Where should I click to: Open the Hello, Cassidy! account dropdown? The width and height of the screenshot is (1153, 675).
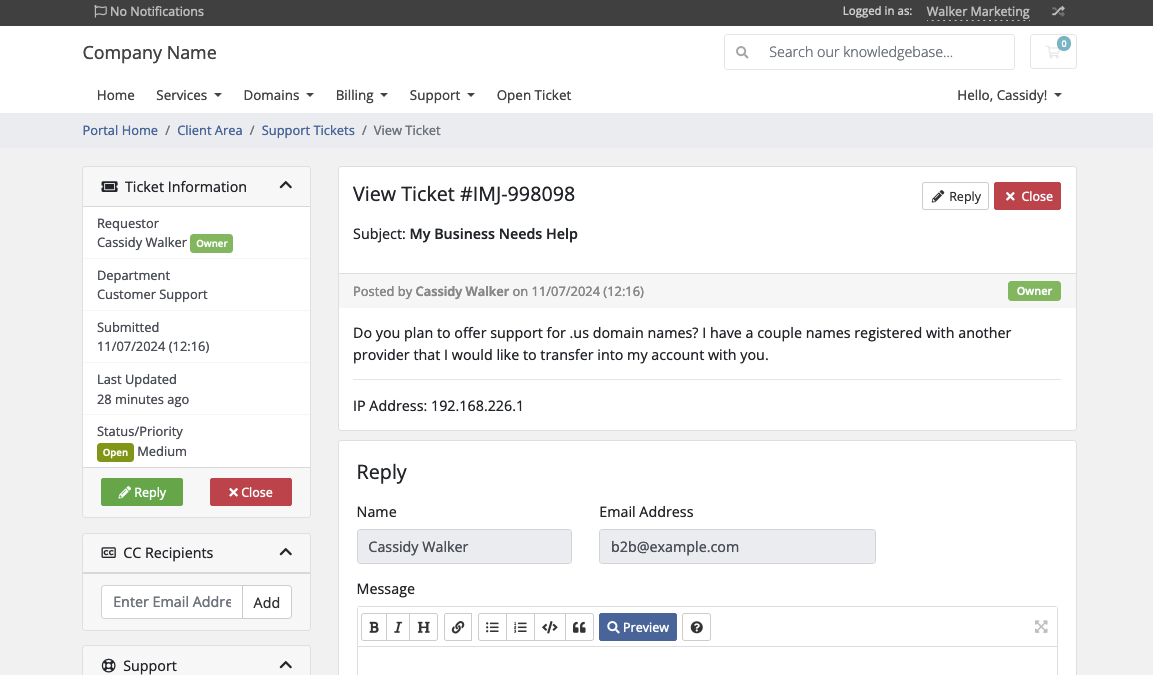click(x=1009, y=95)
